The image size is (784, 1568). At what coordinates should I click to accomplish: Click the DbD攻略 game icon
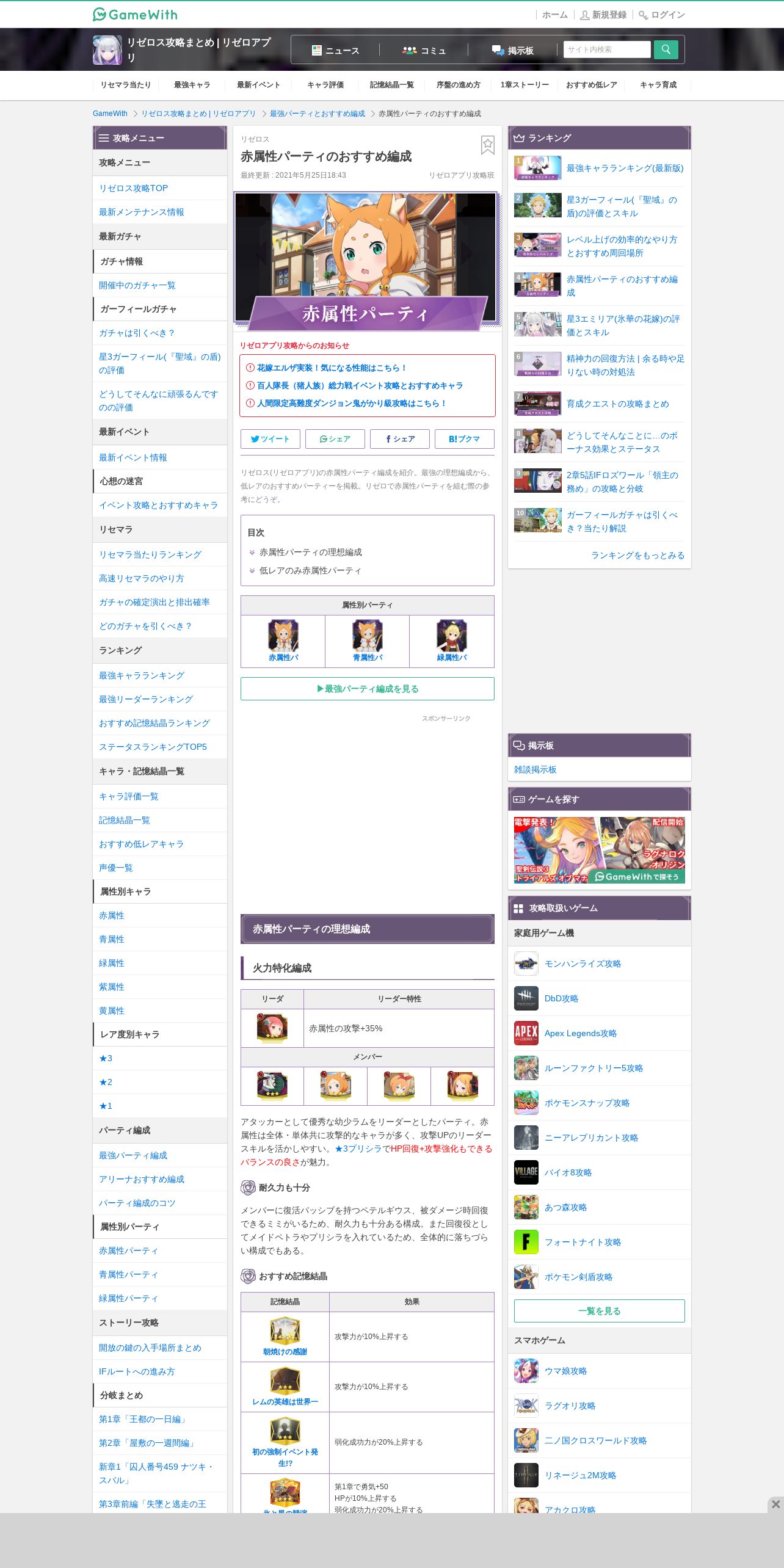pos(526,998)
